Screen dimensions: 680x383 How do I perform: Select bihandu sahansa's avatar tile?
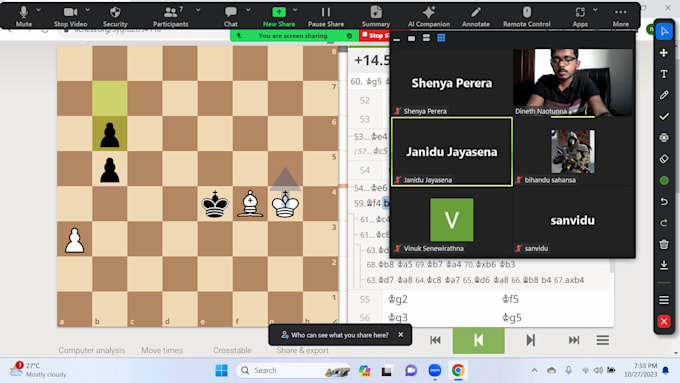pyautogui.click(x=573, y=152)
